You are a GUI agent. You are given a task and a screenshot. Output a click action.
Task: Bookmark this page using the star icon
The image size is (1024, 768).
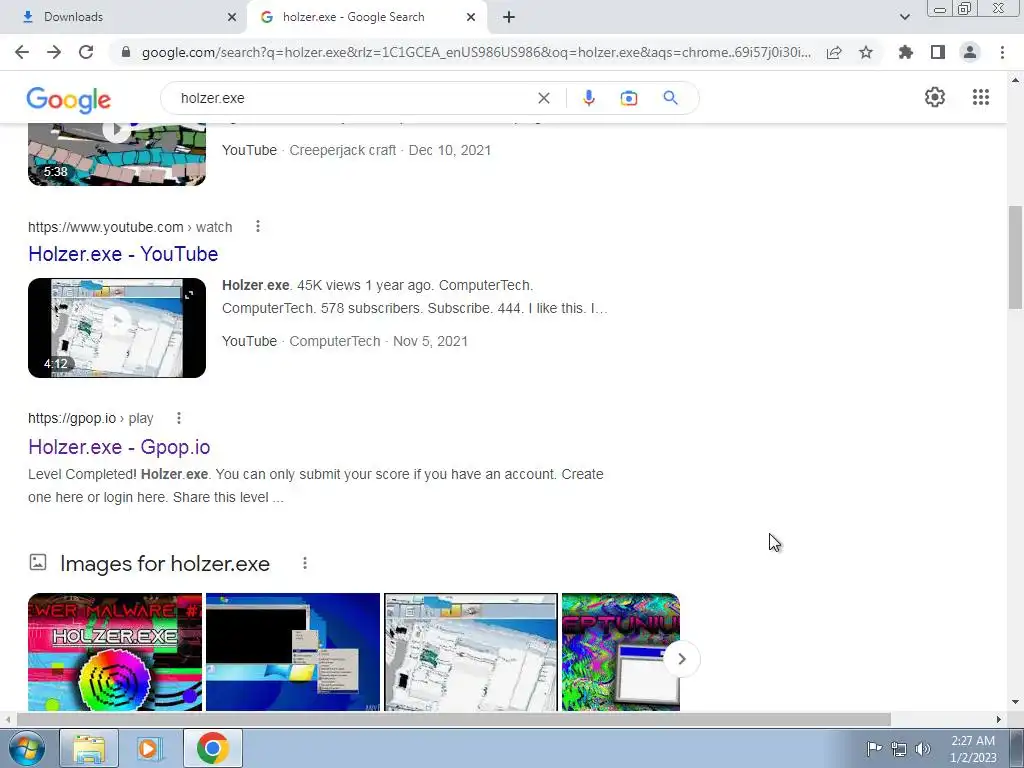(x=866, y=52)
